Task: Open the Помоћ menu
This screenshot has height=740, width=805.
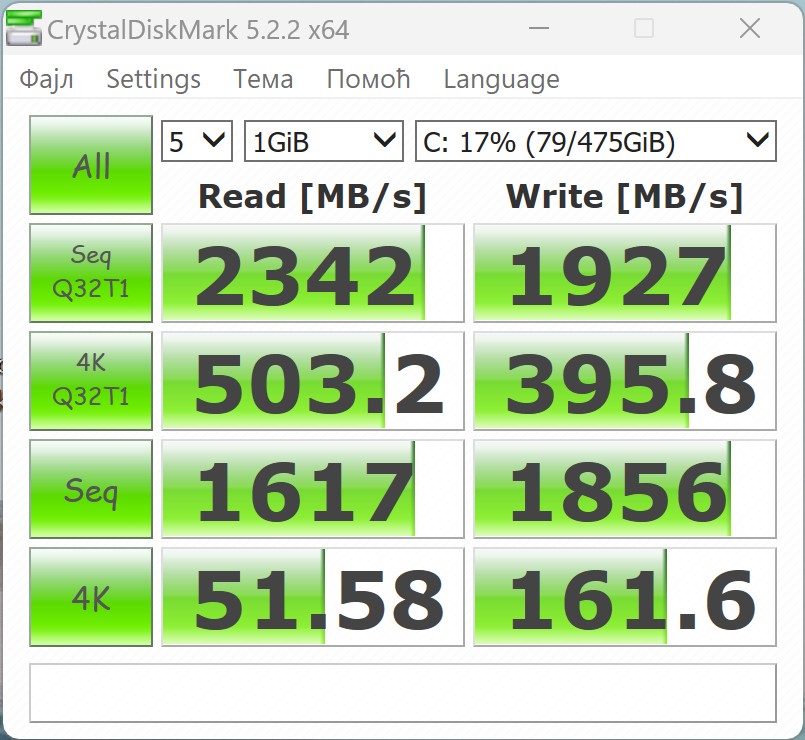Action: click(x=368, y=79)
